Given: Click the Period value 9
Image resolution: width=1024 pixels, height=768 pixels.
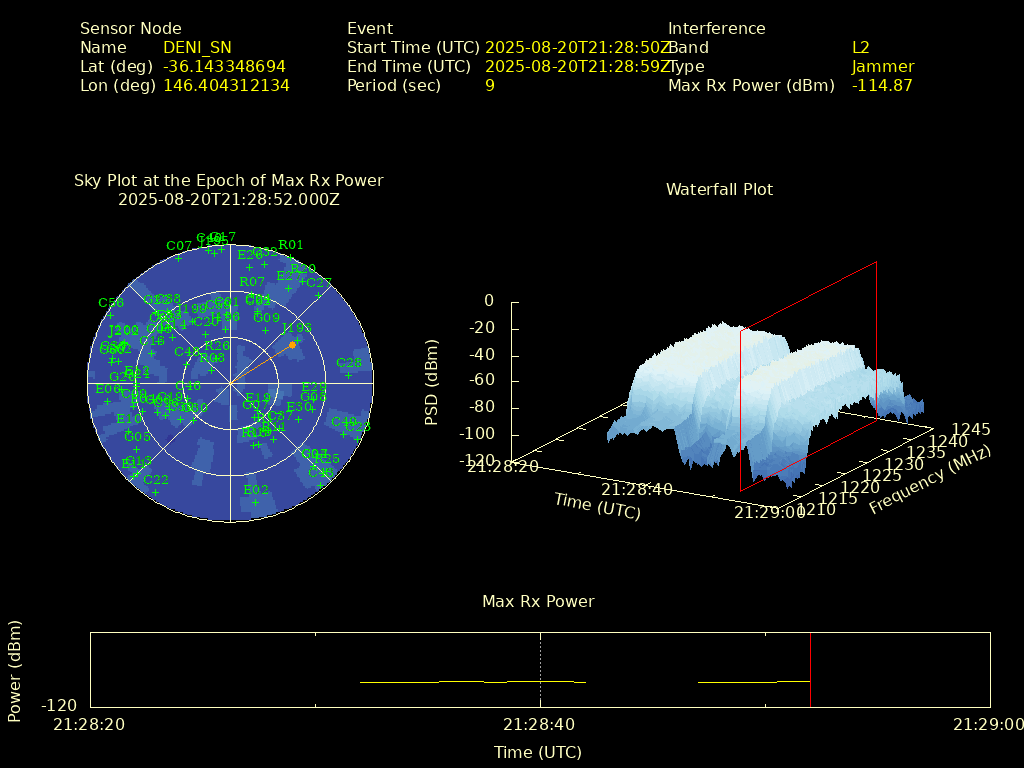Looking at the screenshot, I should (x=490, y=85).
